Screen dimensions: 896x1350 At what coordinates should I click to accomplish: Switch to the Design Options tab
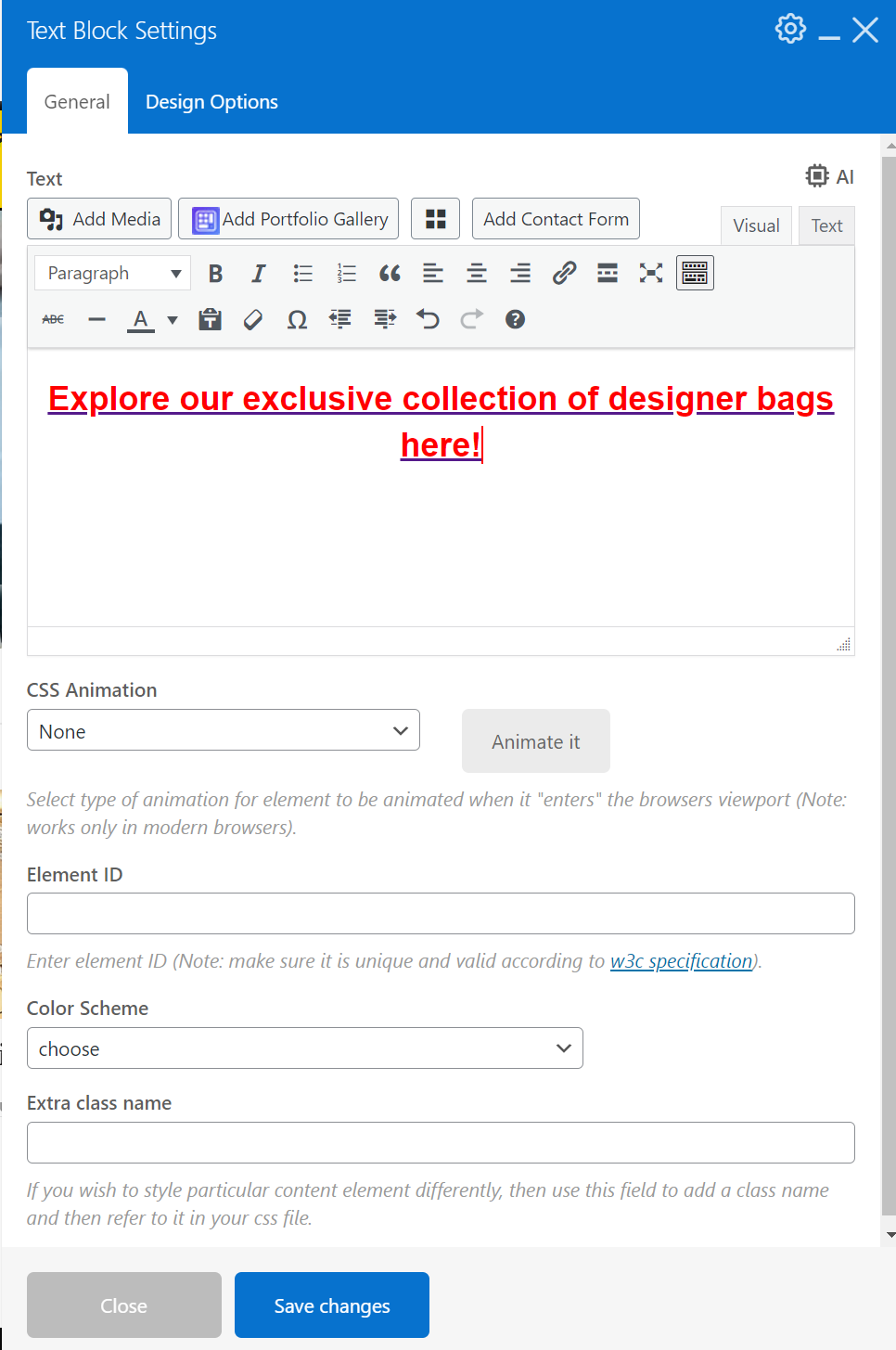coord(211,101)
